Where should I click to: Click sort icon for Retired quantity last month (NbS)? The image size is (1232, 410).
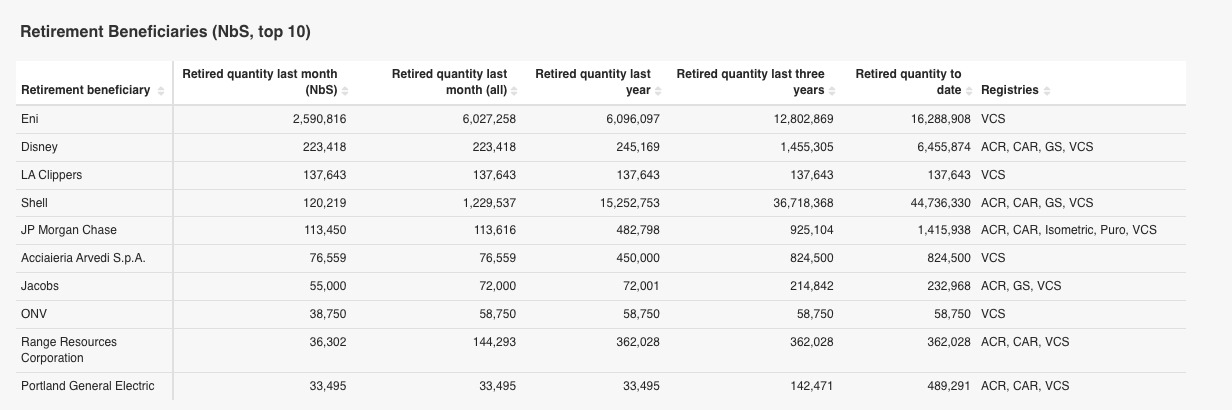pyautogui.click(x=345, y=91)
